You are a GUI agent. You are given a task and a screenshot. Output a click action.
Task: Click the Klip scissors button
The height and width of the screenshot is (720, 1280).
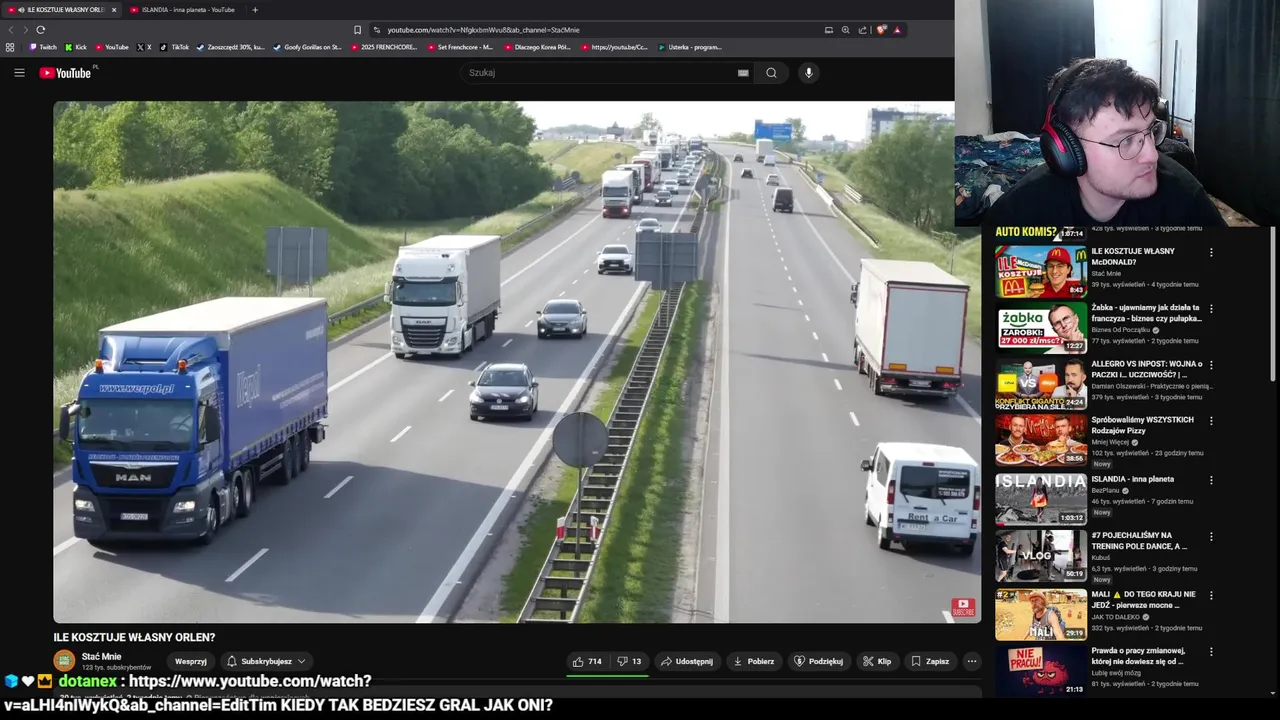877,661
